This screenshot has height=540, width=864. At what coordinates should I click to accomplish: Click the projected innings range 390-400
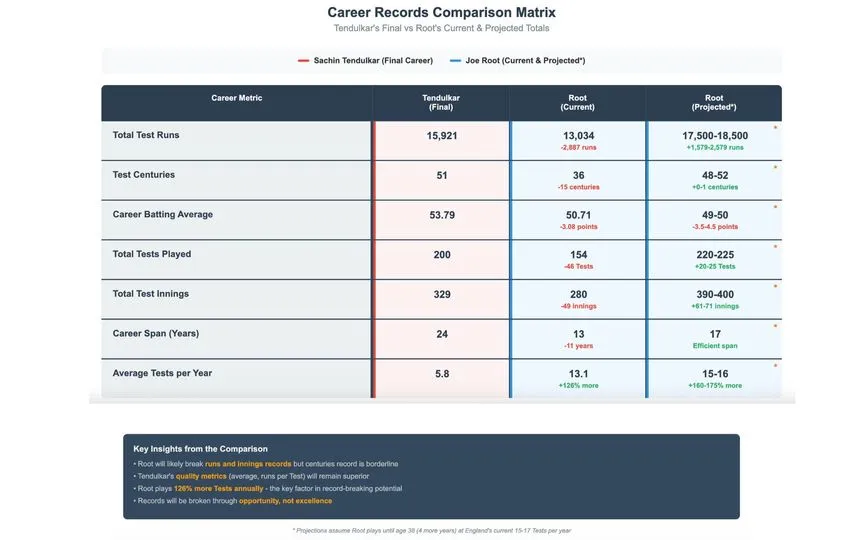(715, 294)
